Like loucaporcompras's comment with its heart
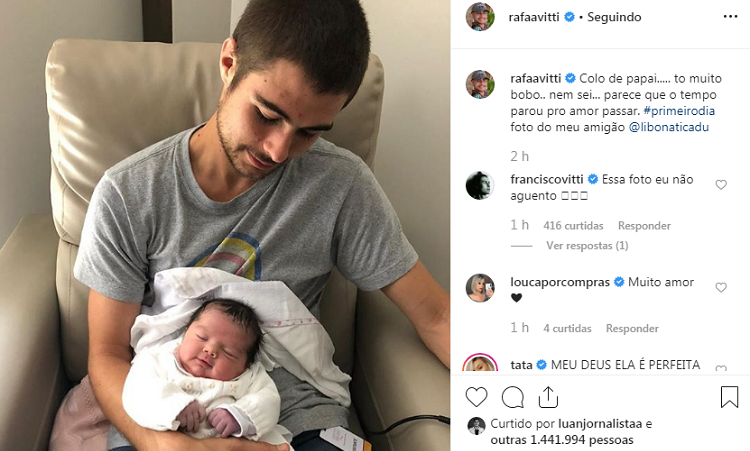Screen dimensions: 750x451 [x=721, y=287]
